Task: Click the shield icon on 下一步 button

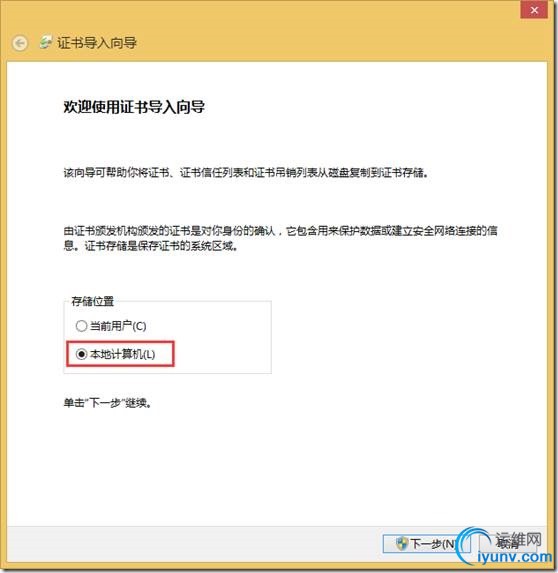Action: click(402, 544)
